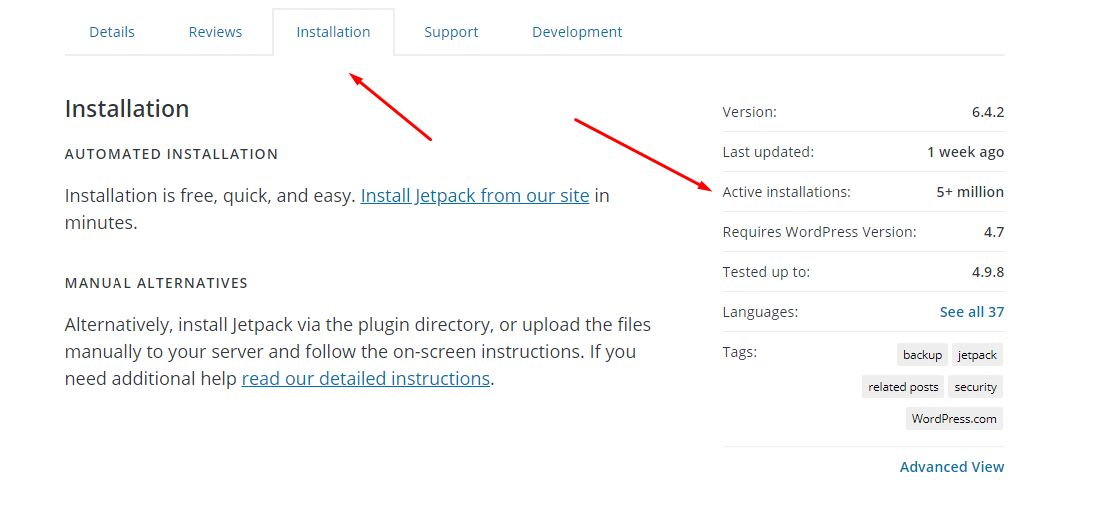Click the required version value '4.7'
This screenshot has width=1102, height=509.
(994, 232)
